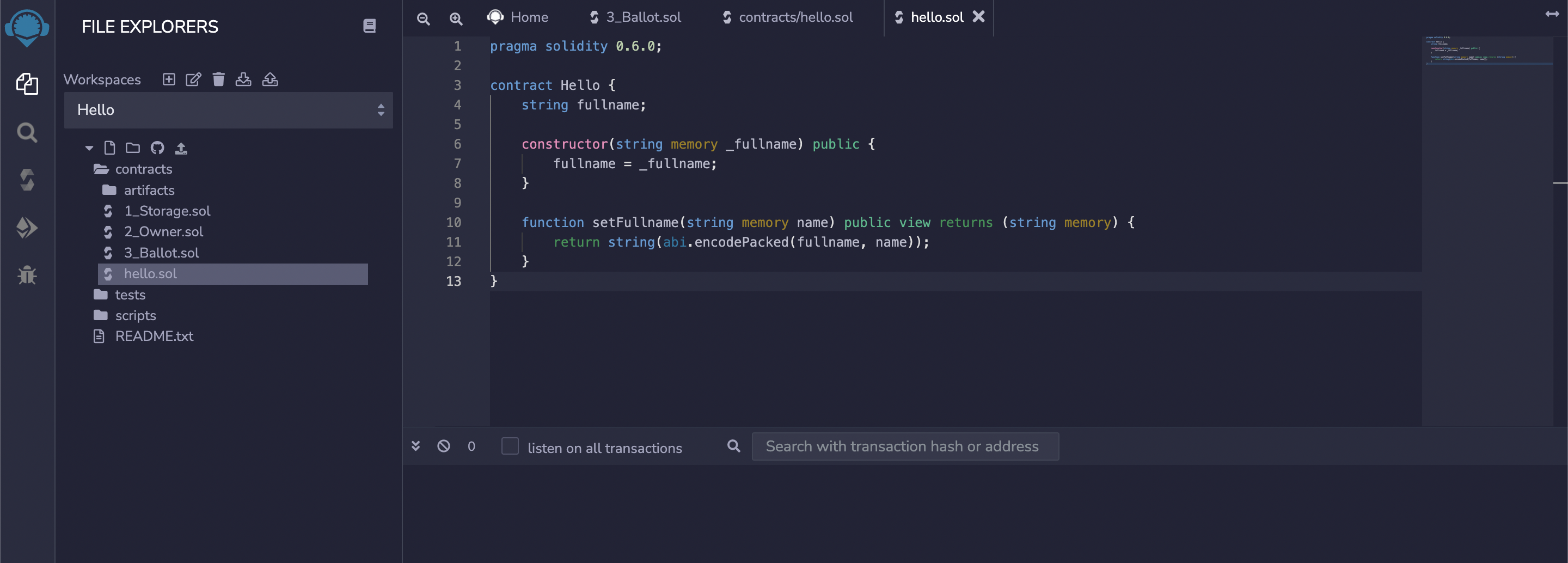1568x563 pixels.
Task: Clear the terminal console
Action: pos(444,446)
